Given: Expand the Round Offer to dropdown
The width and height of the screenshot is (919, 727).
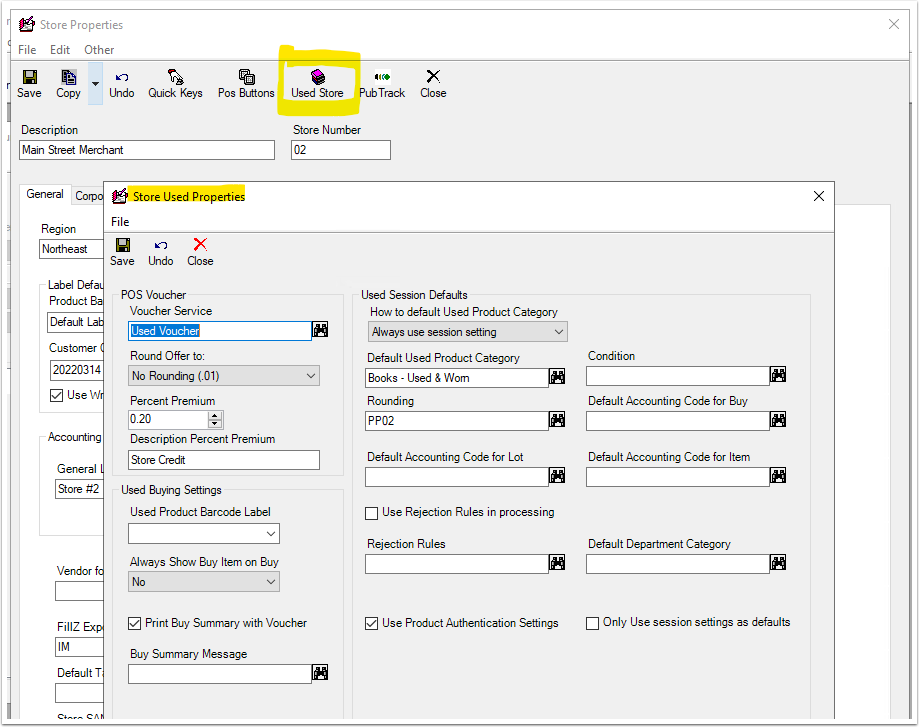Looking at the screenshot, I should tap(311, 376).
